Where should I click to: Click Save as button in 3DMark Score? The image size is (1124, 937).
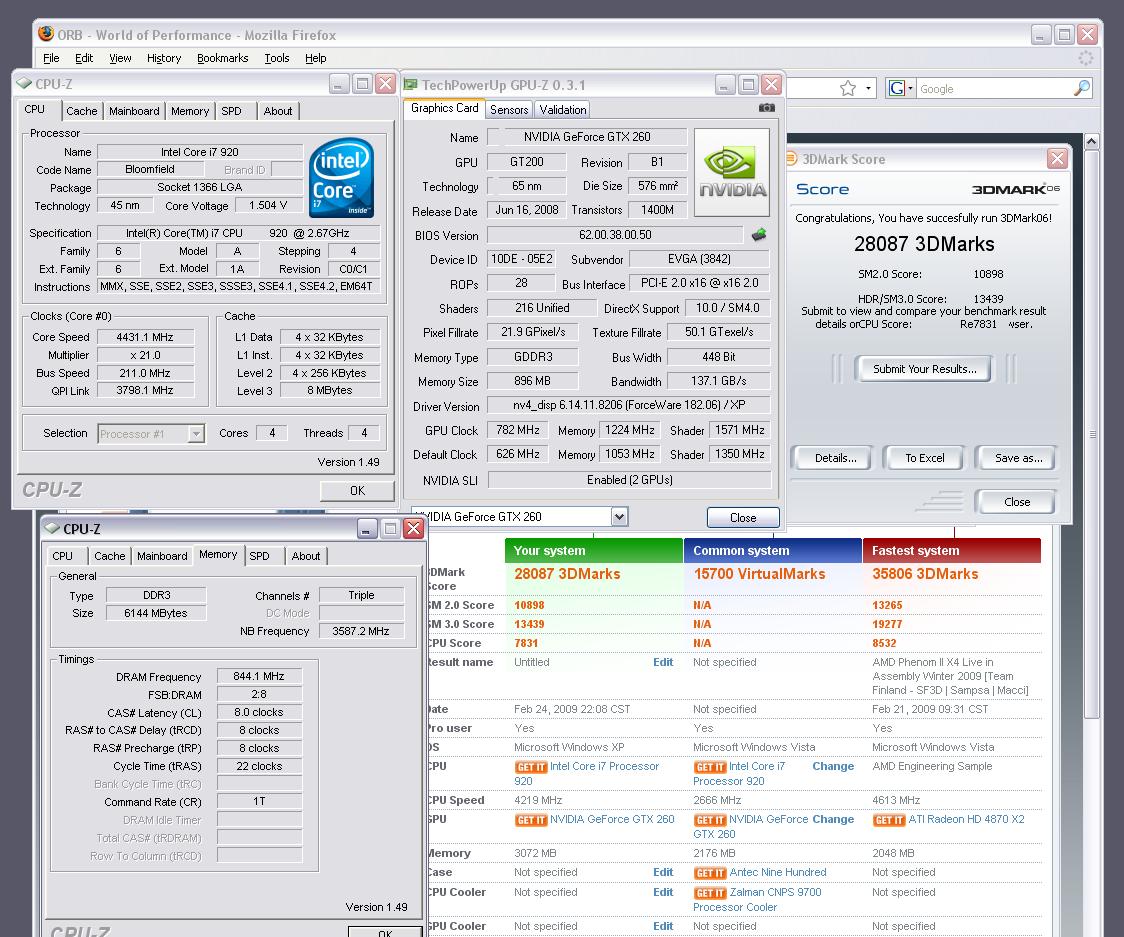point(1018,458)
